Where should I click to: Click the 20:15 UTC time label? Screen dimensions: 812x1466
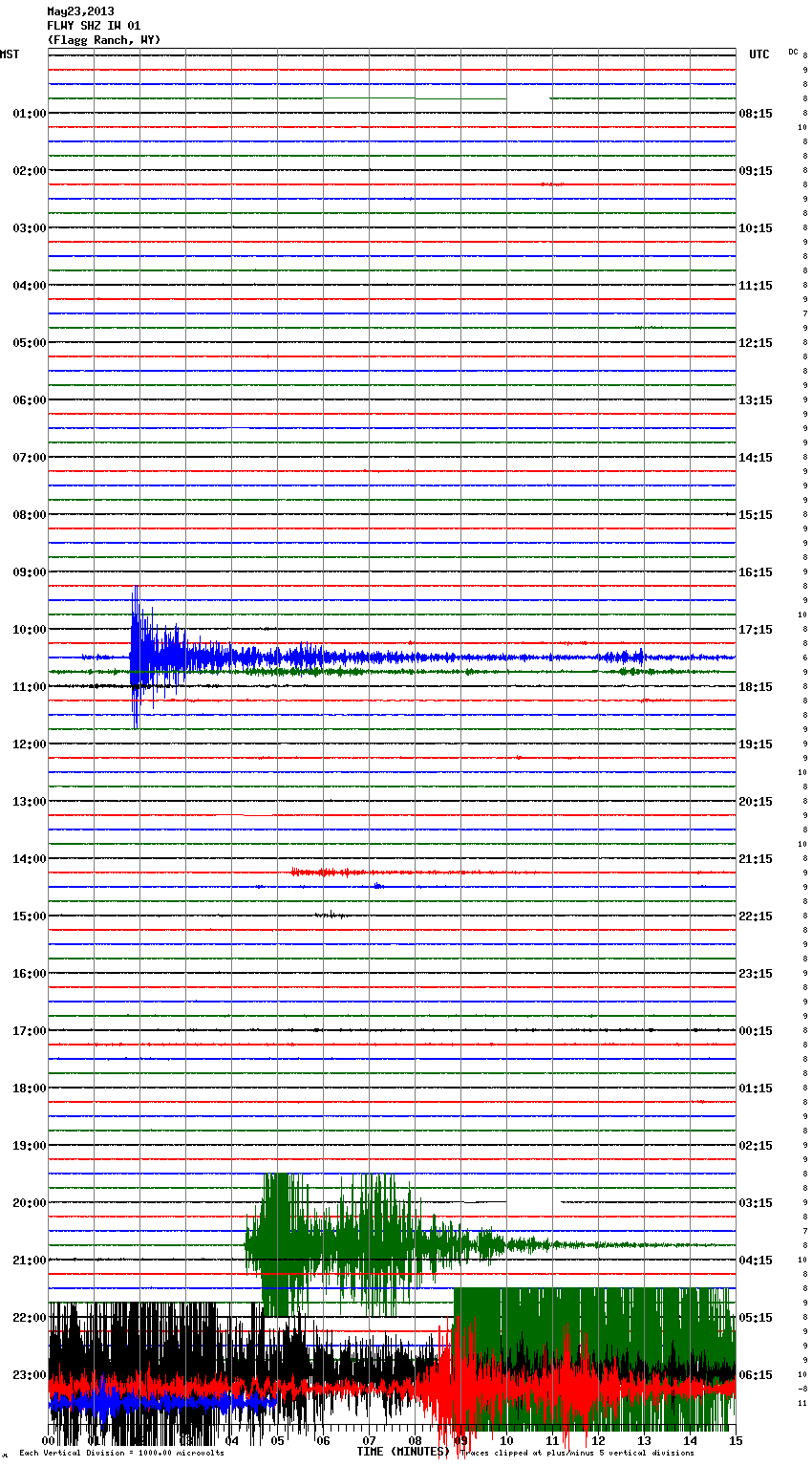[756, 802]
